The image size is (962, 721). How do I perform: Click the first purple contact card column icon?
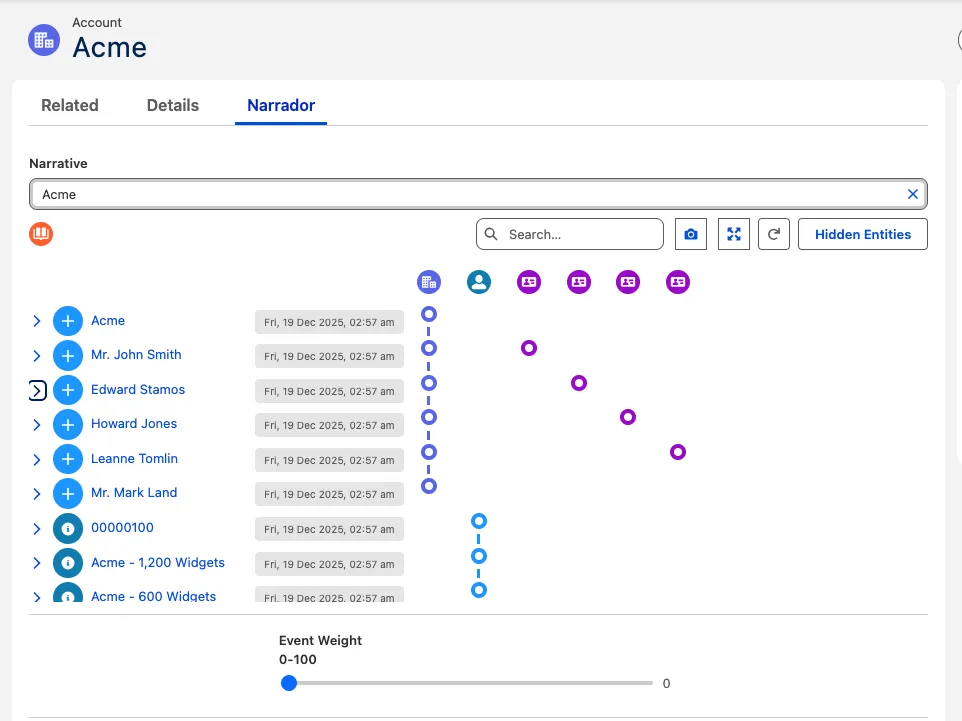point(529,282)
